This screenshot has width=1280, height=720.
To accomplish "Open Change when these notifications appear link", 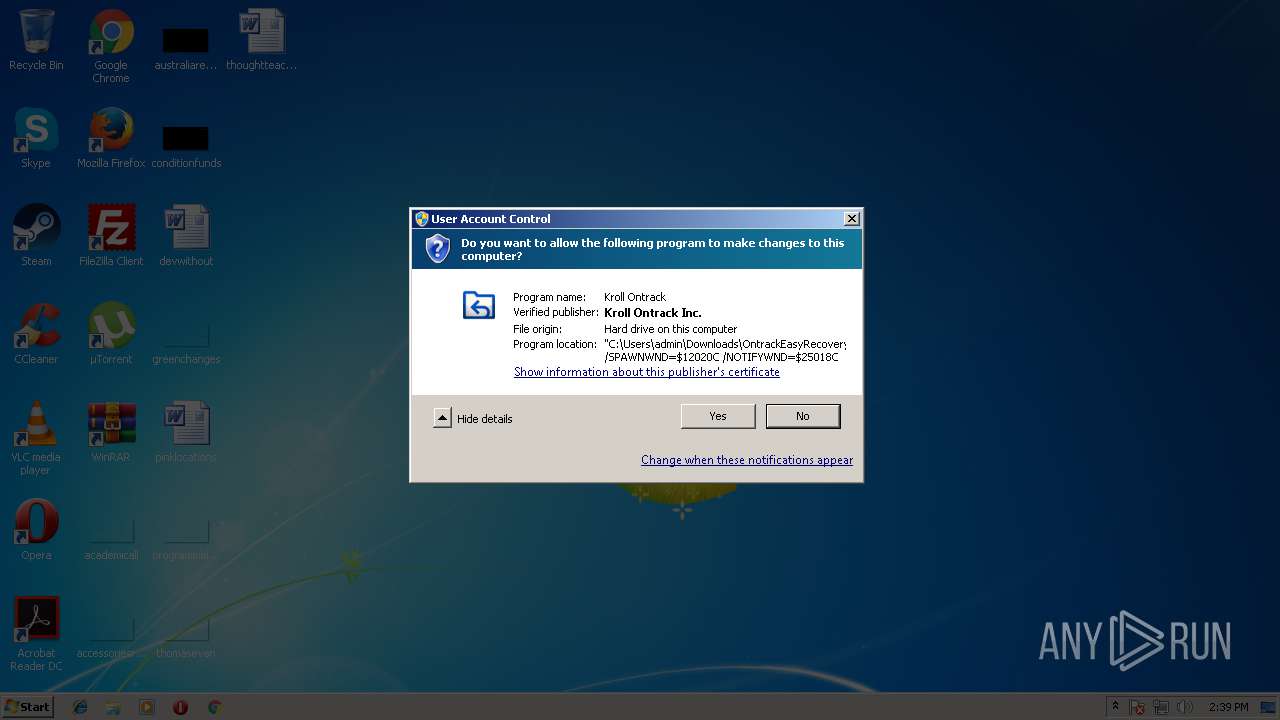I will click(747, 460).
